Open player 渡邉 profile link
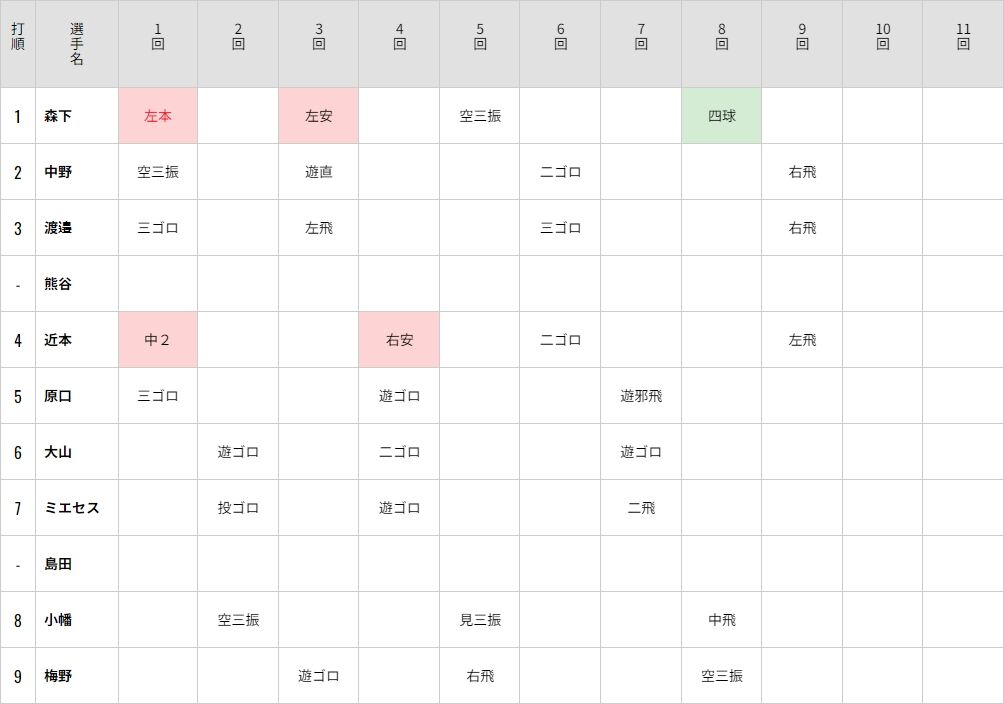Screen dimensions: 1004x704 (x=58, y=228)
